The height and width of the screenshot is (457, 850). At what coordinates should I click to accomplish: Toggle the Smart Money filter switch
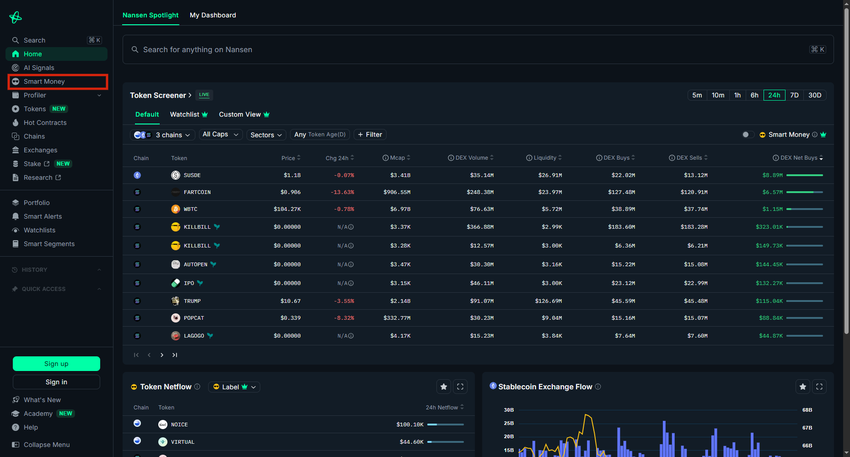[745, 134]
